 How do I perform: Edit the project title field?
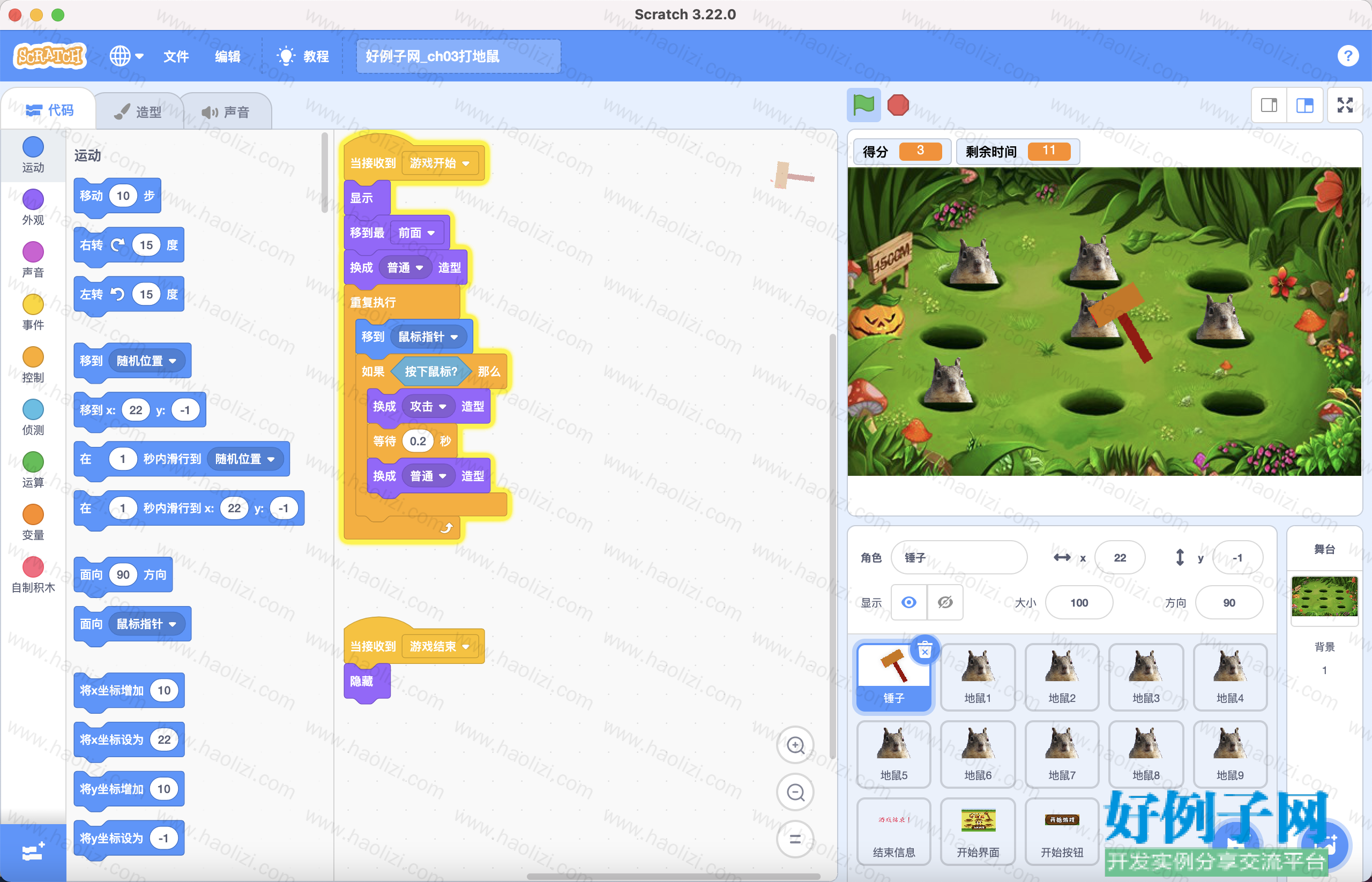[x=458, y=56]
